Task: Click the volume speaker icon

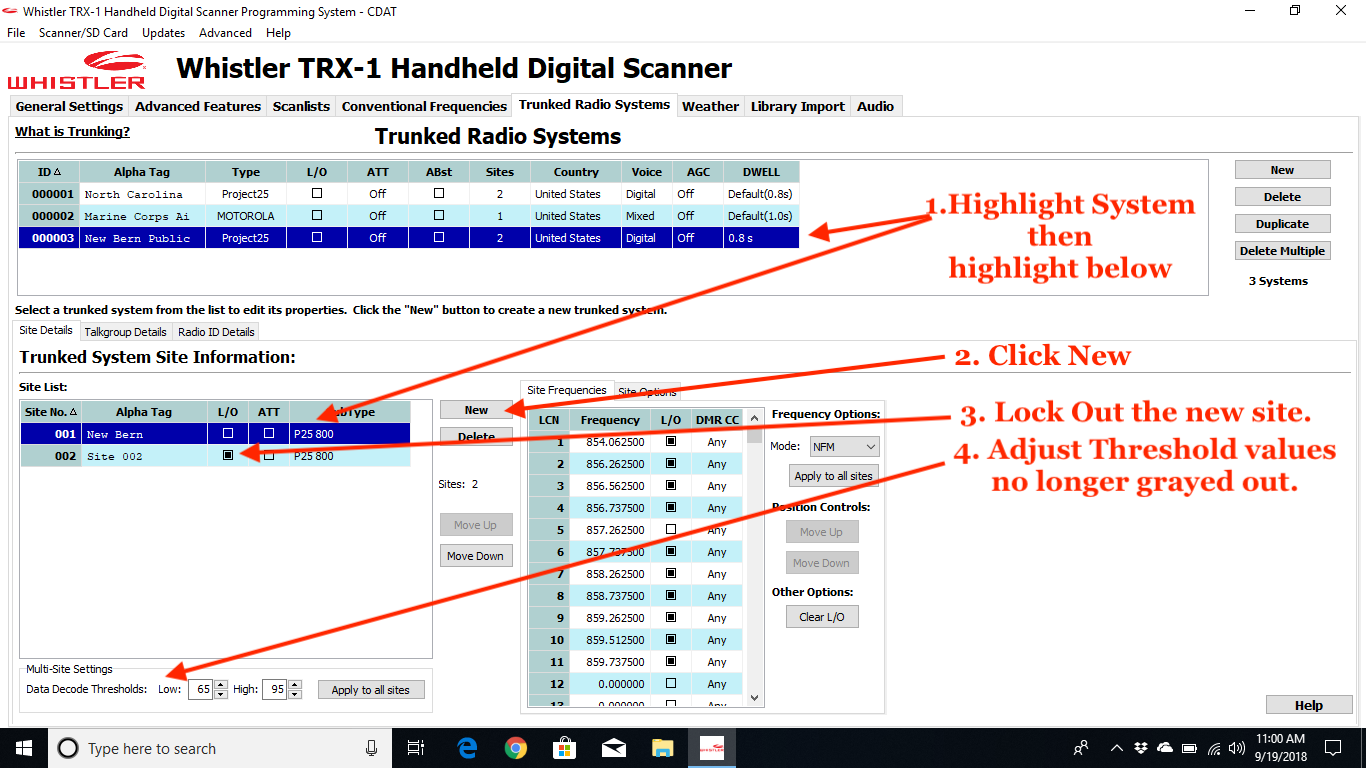Action: coord(1238,748)
